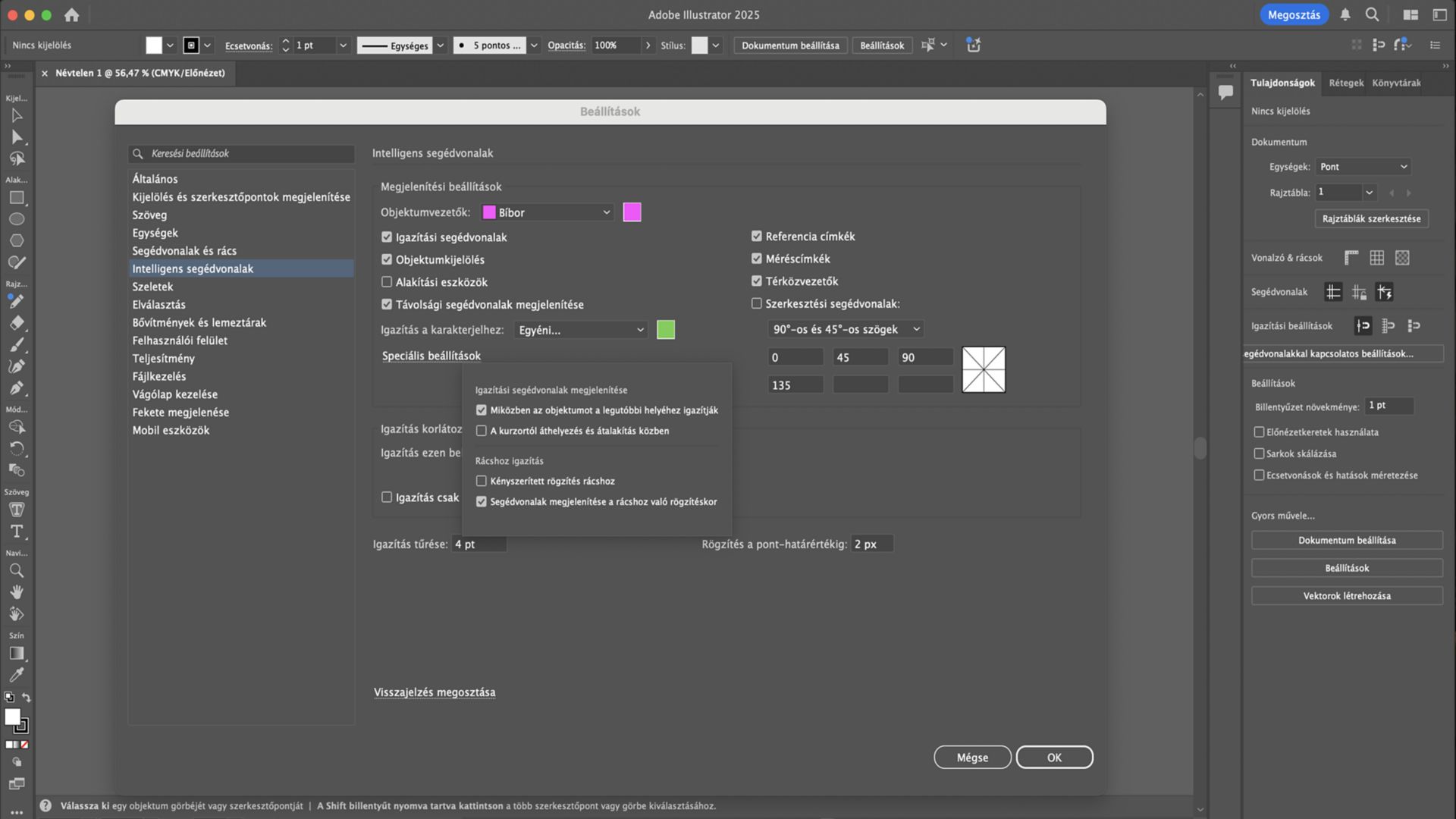Expand the 90° és 45° szögek dropdown
Viewport: 1456px width, 819px height.
pos(846,329)
